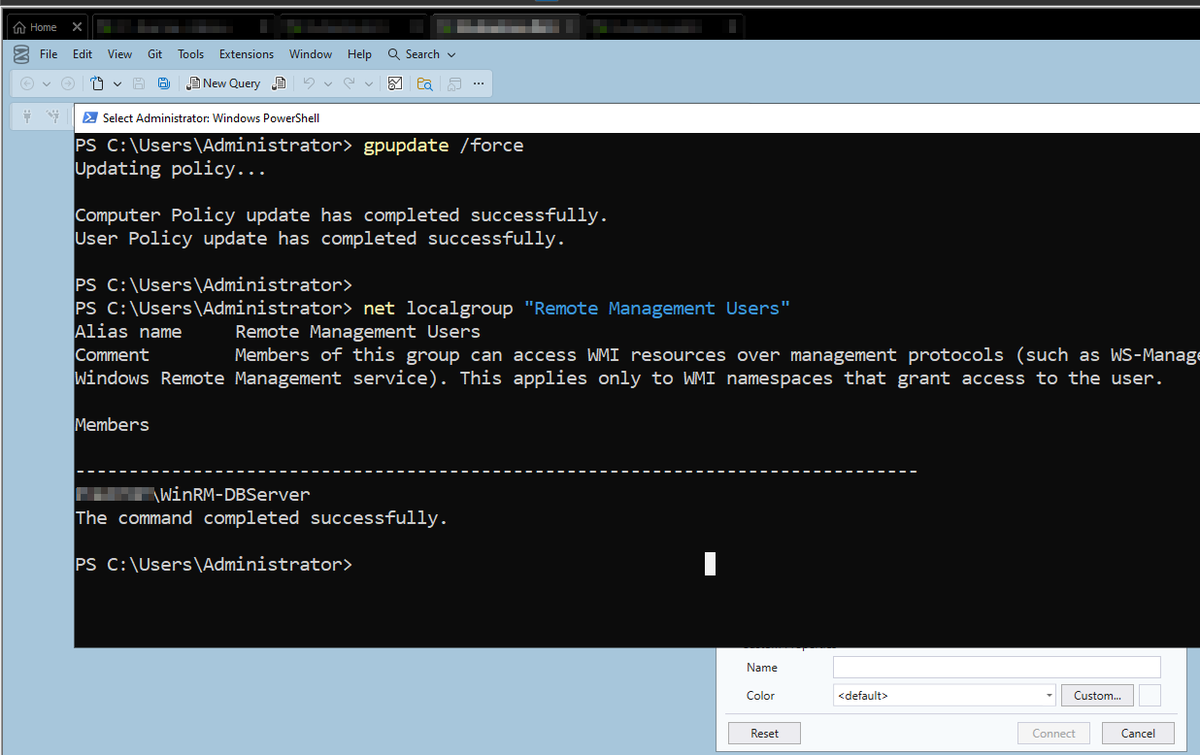
Task: Click the color preview swatch
Action: (x=1150, y=695)
